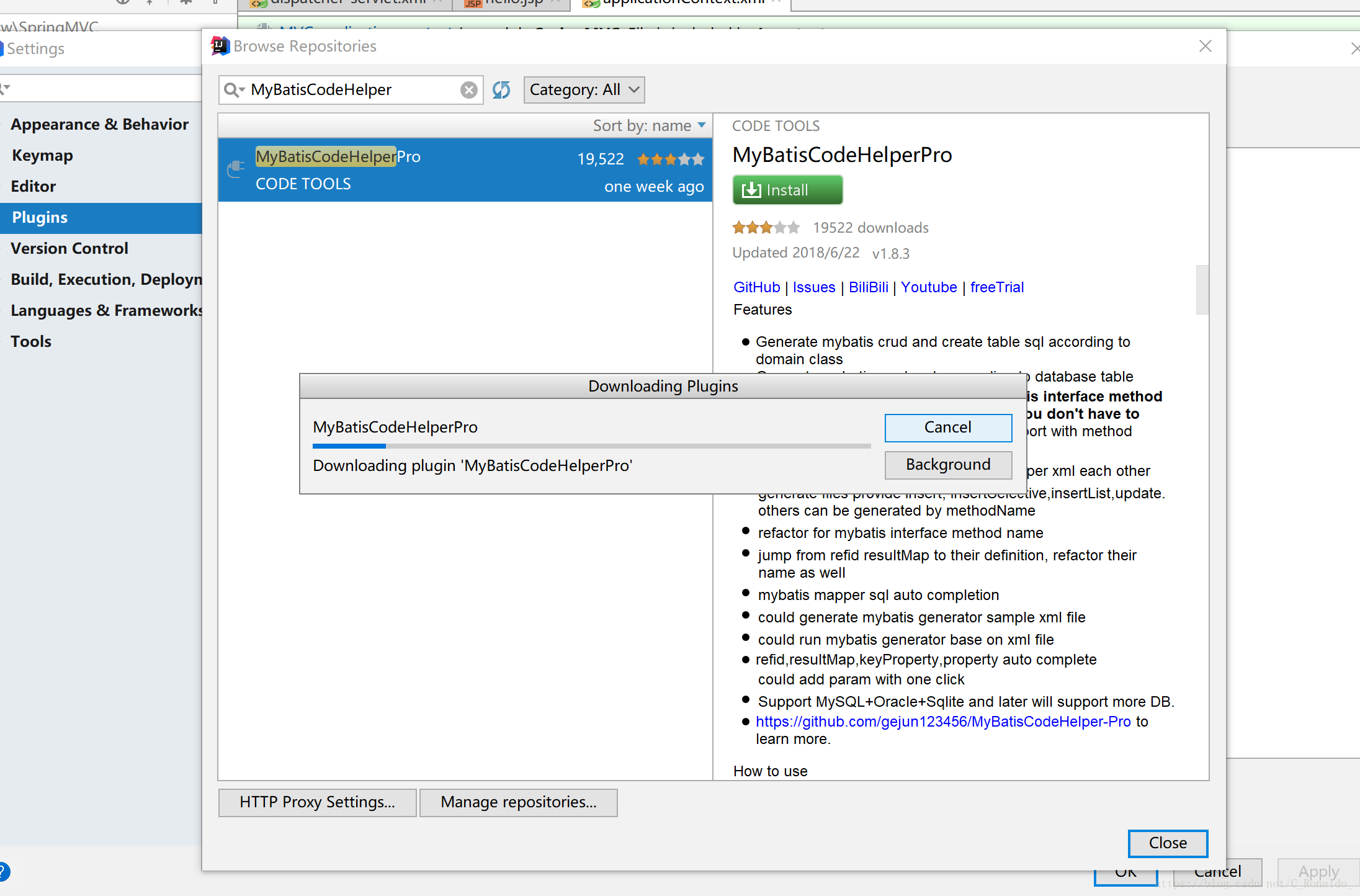Click the description pane scrollbar
Image resolution: width=1360 pixels, height=896 pixels.
[1202, 290]
